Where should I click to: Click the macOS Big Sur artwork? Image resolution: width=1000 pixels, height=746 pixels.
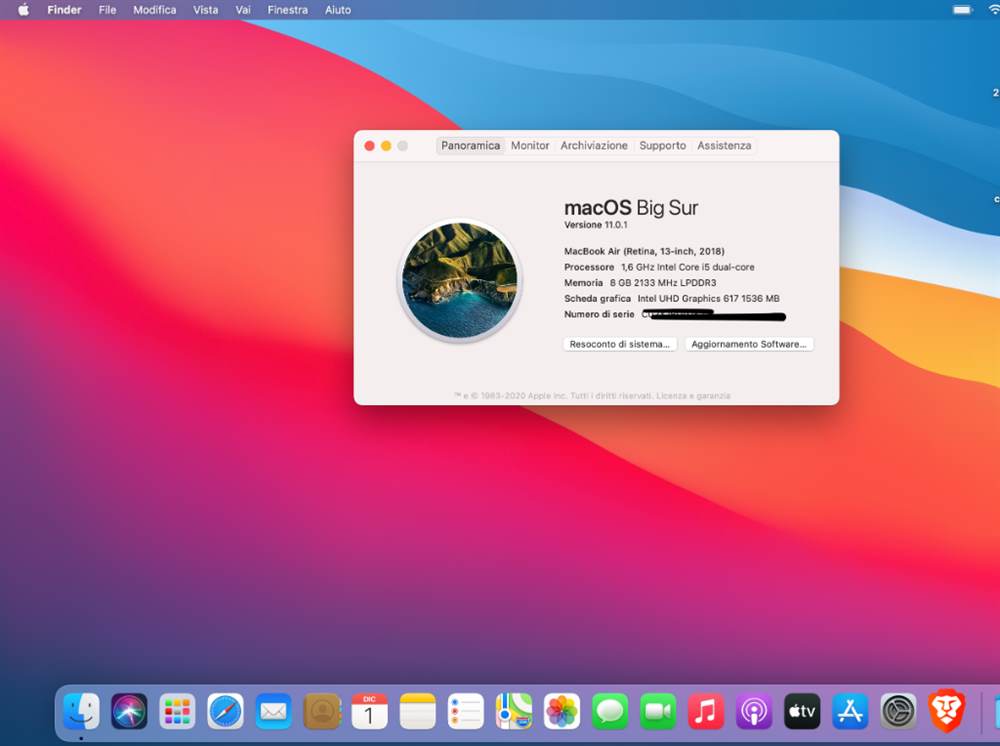(460, 280)
